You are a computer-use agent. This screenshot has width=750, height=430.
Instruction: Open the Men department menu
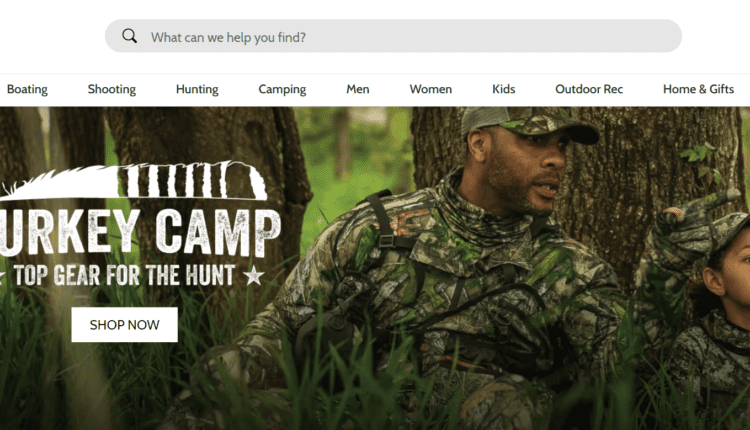[x=358, y=89]
